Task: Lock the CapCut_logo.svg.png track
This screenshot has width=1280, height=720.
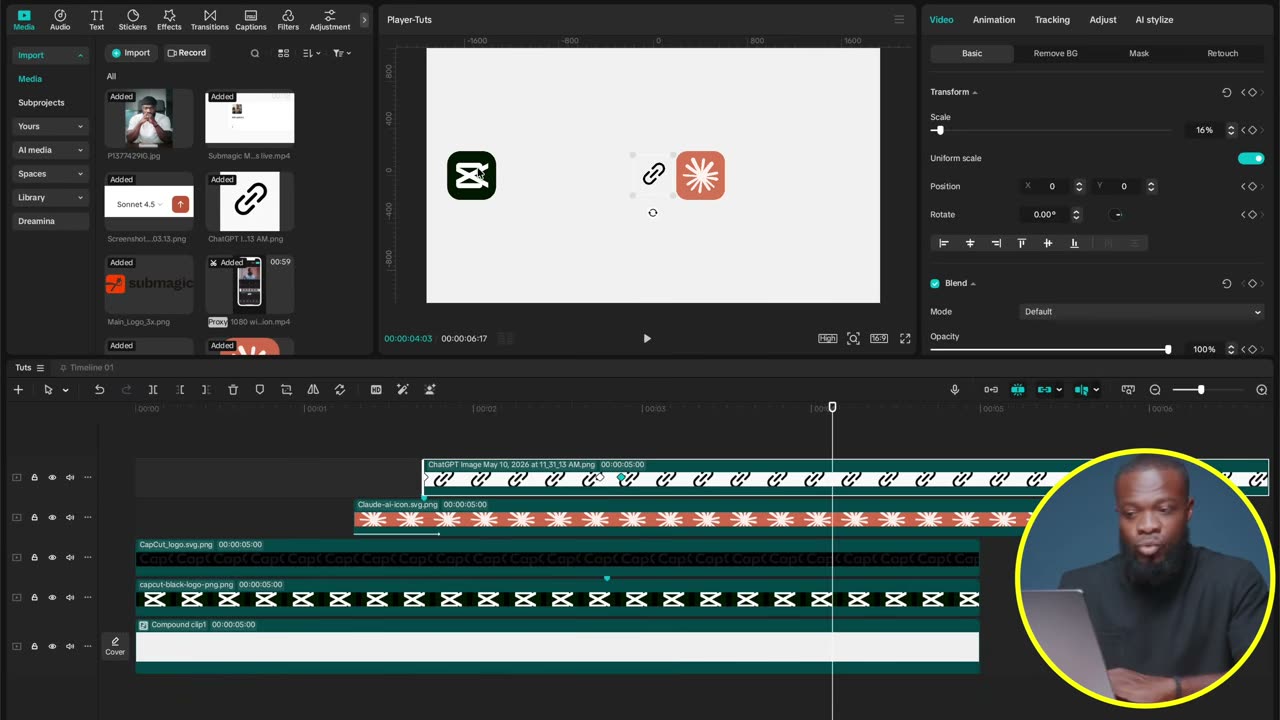Action: click(x=34, y=557)
